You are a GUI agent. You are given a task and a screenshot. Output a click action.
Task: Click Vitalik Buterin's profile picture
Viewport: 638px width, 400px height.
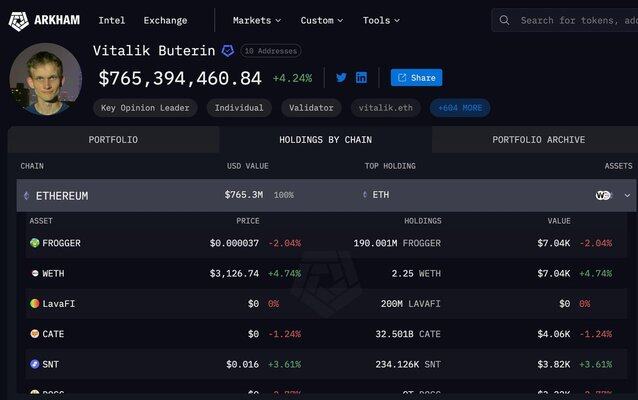coord(45,79)
